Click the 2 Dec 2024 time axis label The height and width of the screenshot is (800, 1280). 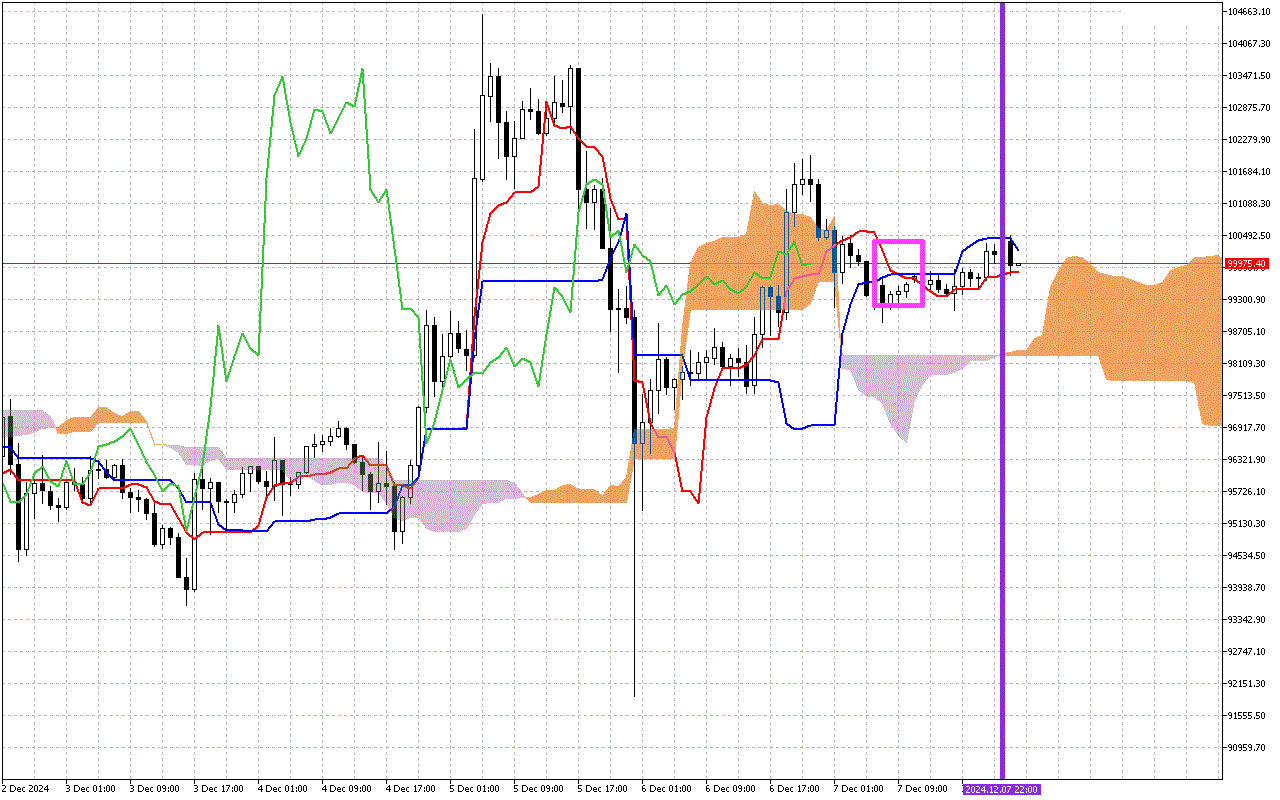coord(27,789)
